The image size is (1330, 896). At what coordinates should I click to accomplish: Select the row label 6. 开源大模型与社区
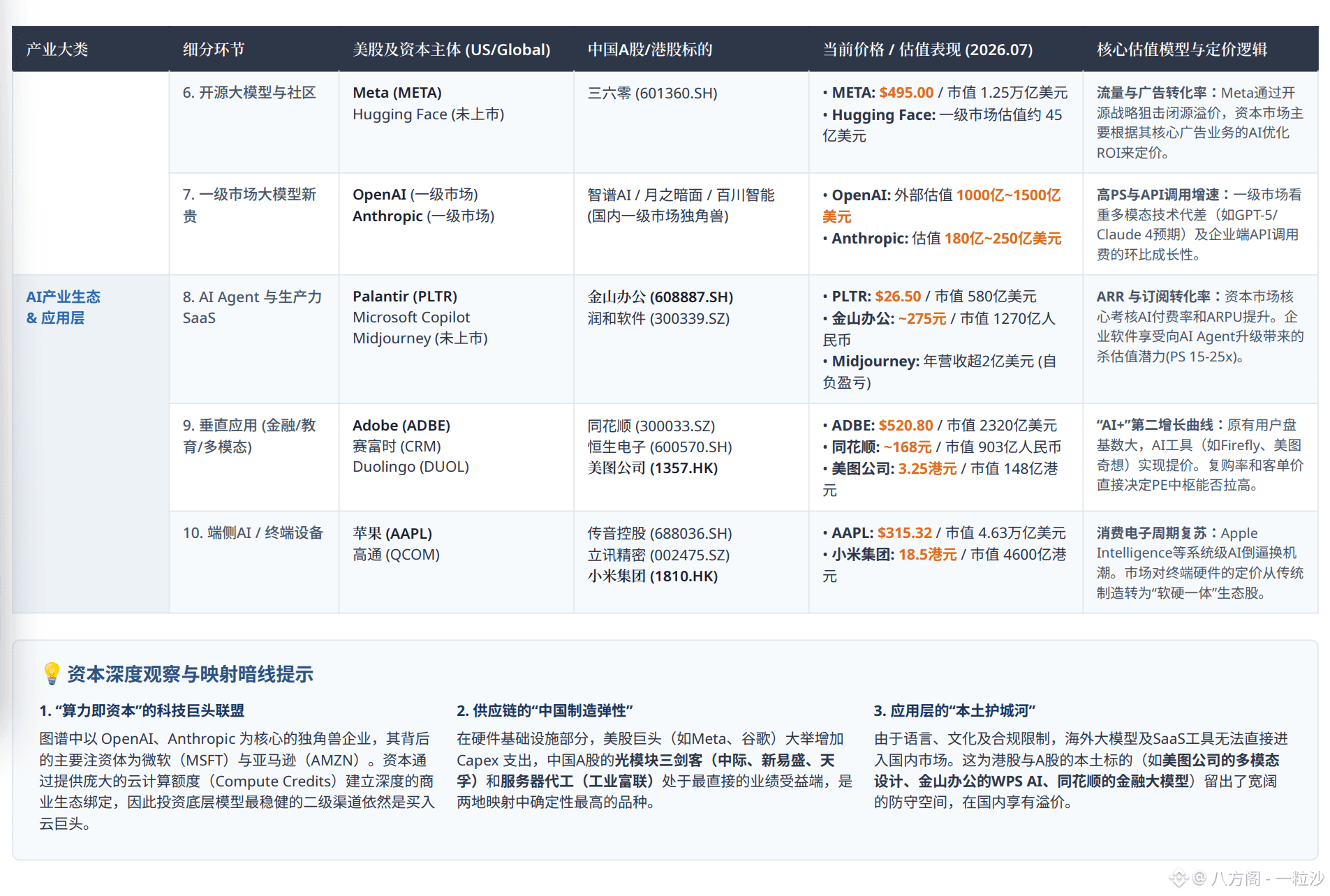249,93
